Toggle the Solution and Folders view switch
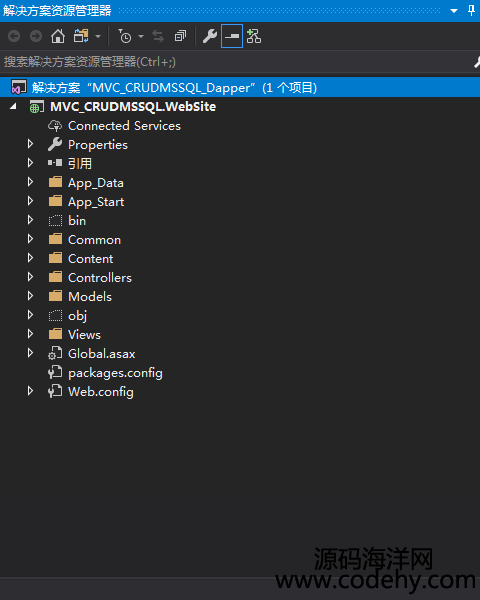Image resolution: width=480 pixels, height=600 pixels. [x=81, y=36]
